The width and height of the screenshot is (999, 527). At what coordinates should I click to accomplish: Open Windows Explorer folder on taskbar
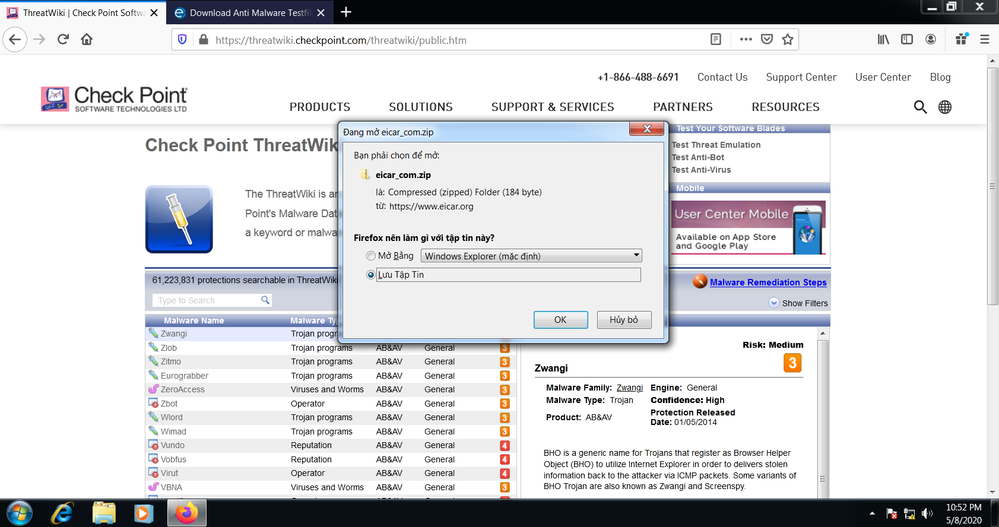[104, 512]
